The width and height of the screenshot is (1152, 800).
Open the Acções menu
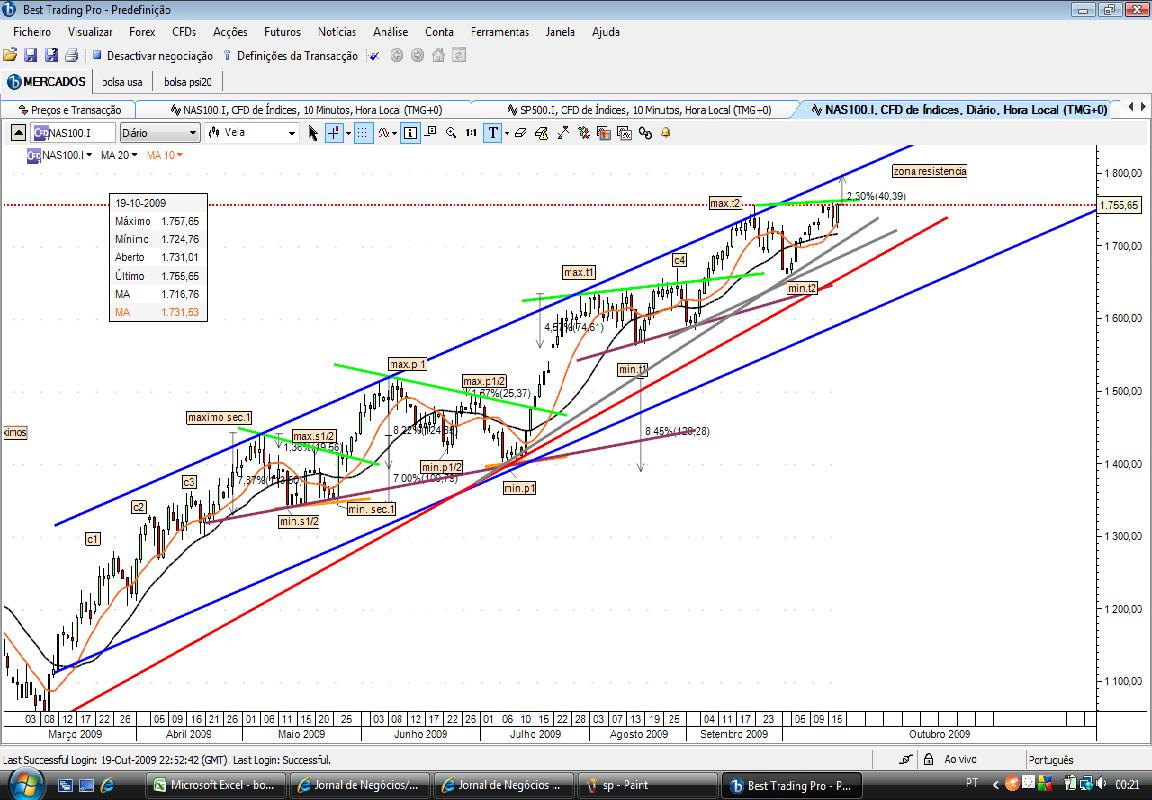tap(230, 32)
